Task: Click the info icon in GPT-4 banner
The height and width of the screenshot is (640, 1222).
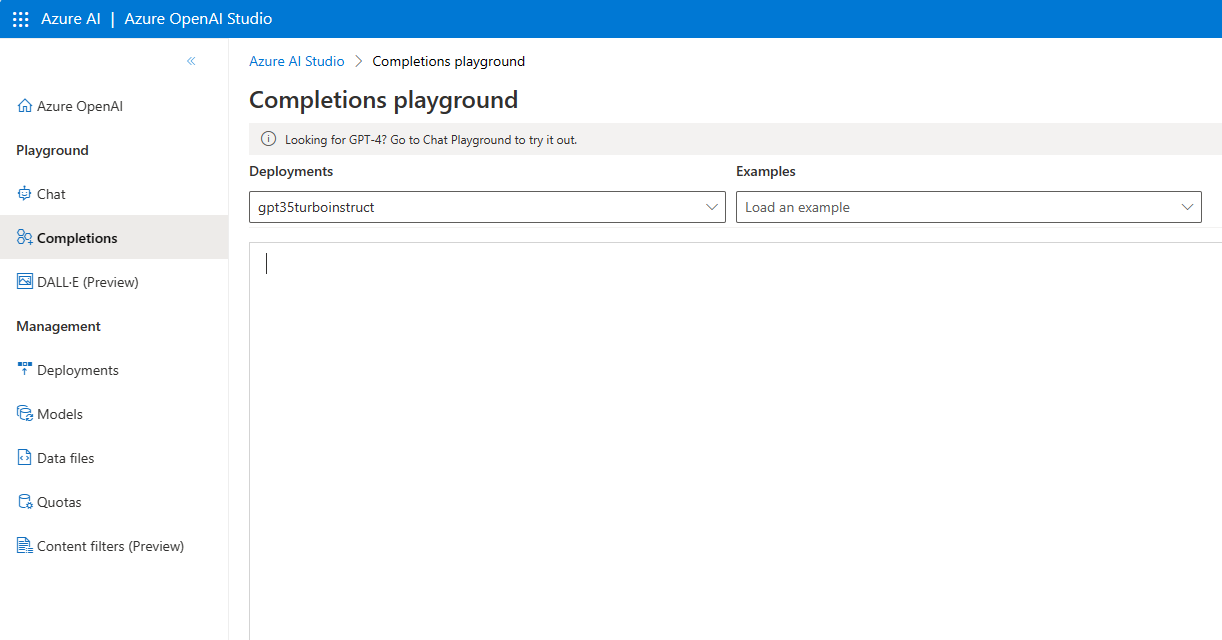Action: click(268, 139)
